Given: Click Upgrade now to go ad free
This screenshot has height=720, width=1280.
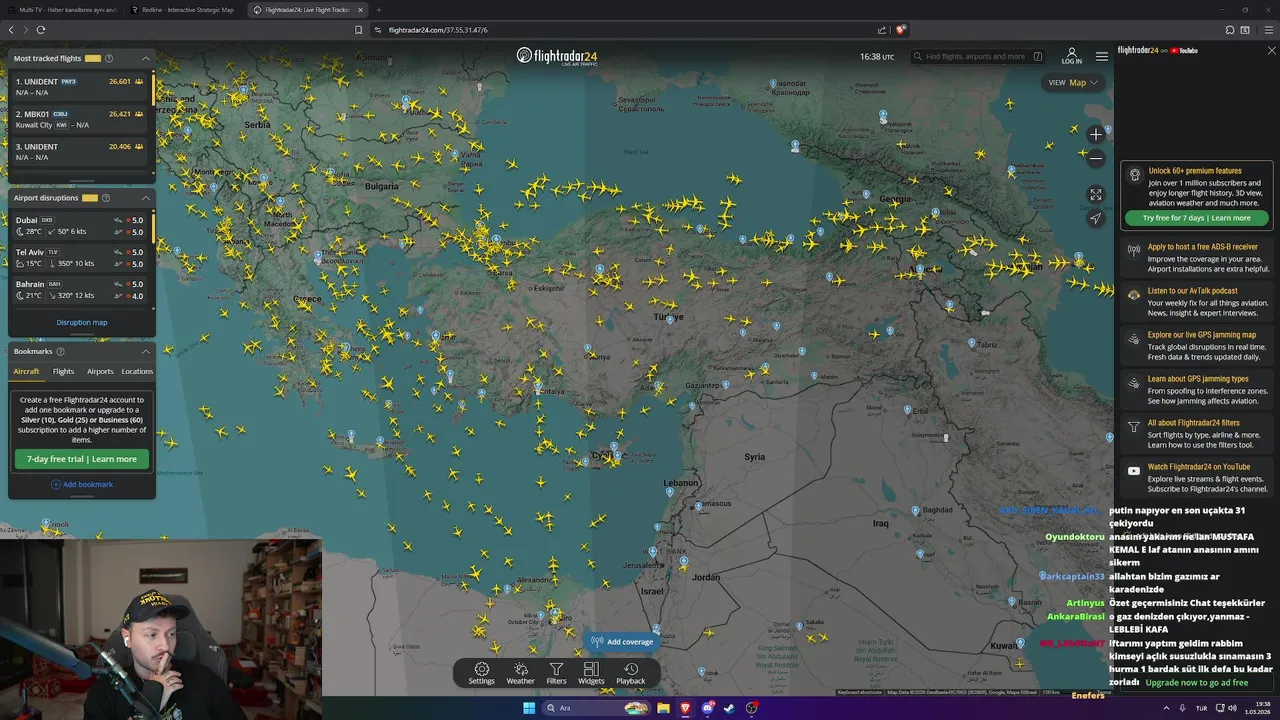Looking at the screenshot, I should [x=1197, y=682].
